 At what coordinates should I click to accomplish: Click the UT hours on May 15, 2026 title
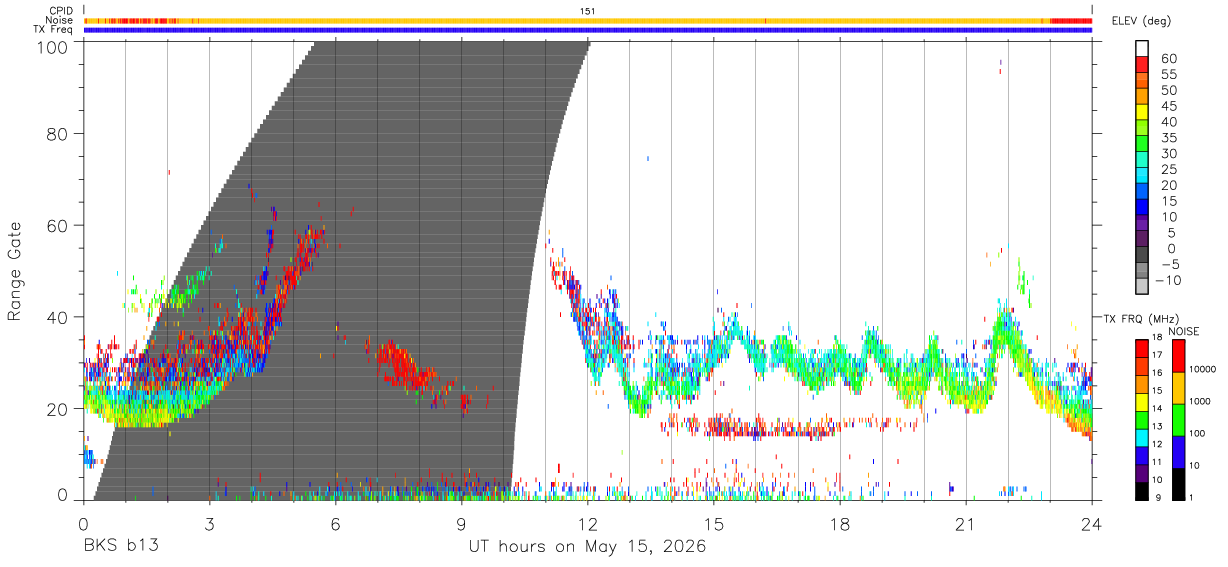587,547
